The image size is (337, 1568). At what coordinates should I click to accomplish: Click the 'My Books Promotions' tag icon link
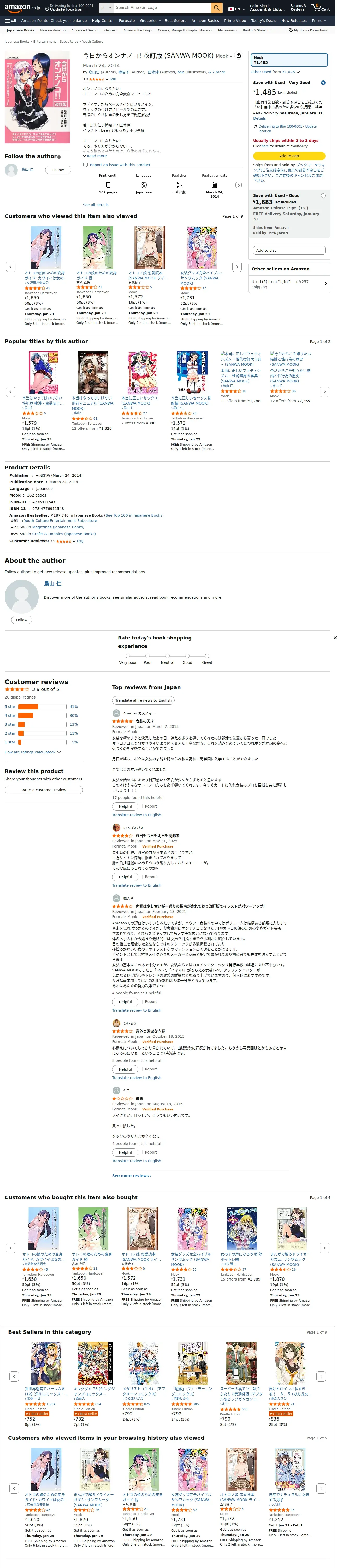[x=308, y=30]
